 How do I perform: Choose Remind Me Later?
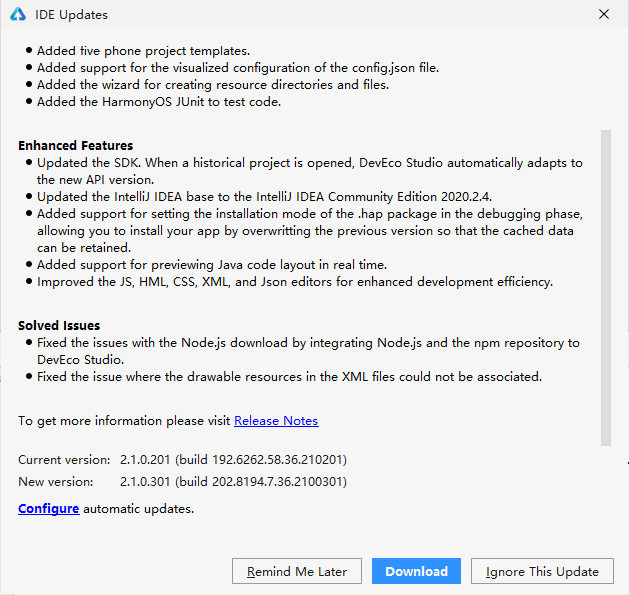pos(296,571)
